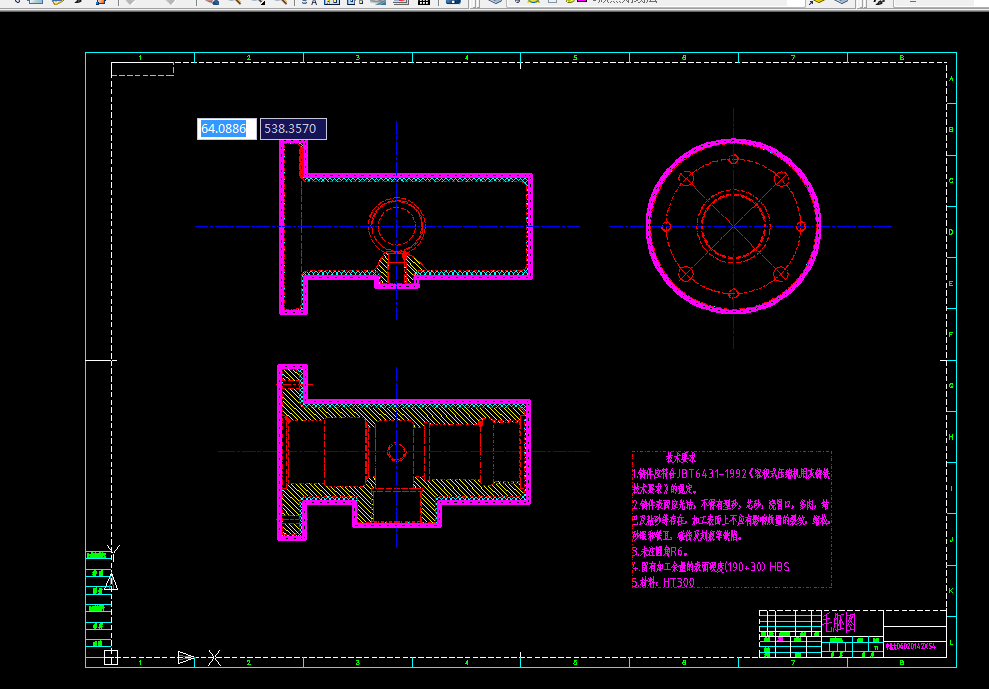Select the small center hole in lower section view

[x=396, y=452]
